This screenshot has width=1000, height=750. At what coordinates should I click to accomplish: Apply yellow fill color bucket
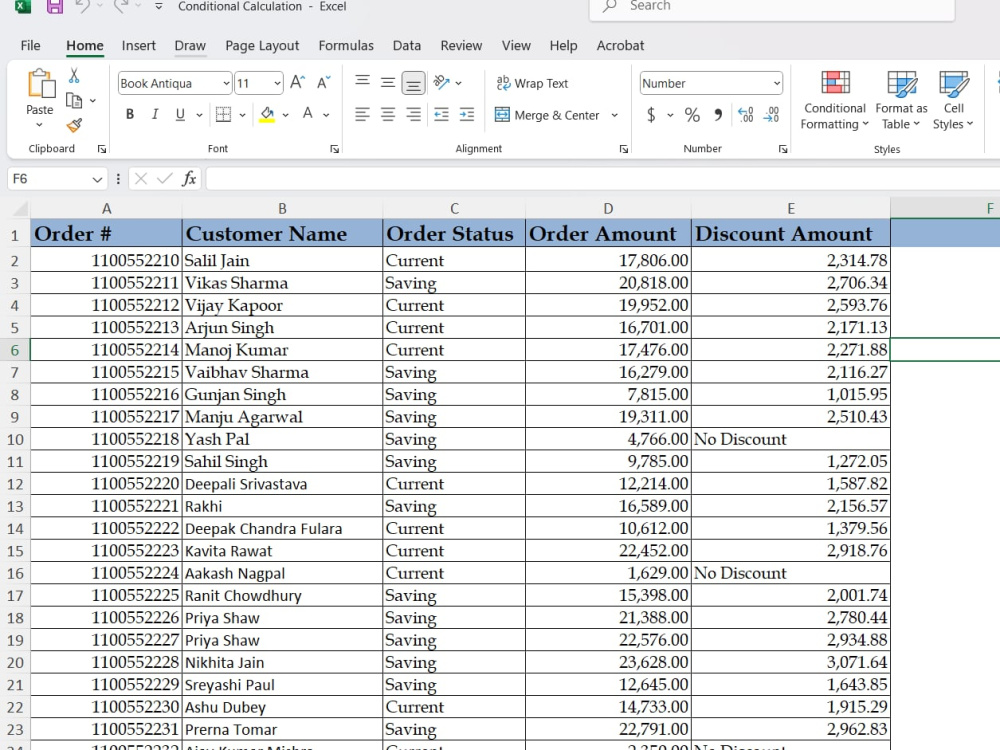pos(267,115)
